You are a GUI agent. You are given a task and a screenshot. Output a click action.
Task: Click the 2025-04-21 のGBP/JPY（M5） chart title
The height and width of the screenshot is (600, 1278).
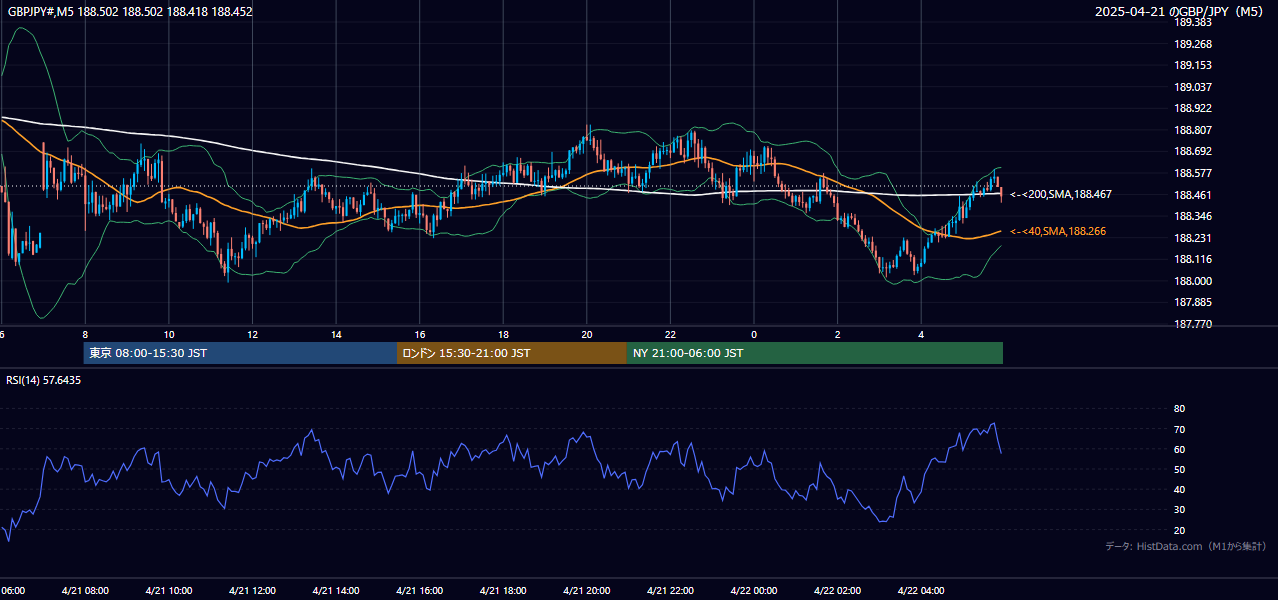coord(1181,12)
